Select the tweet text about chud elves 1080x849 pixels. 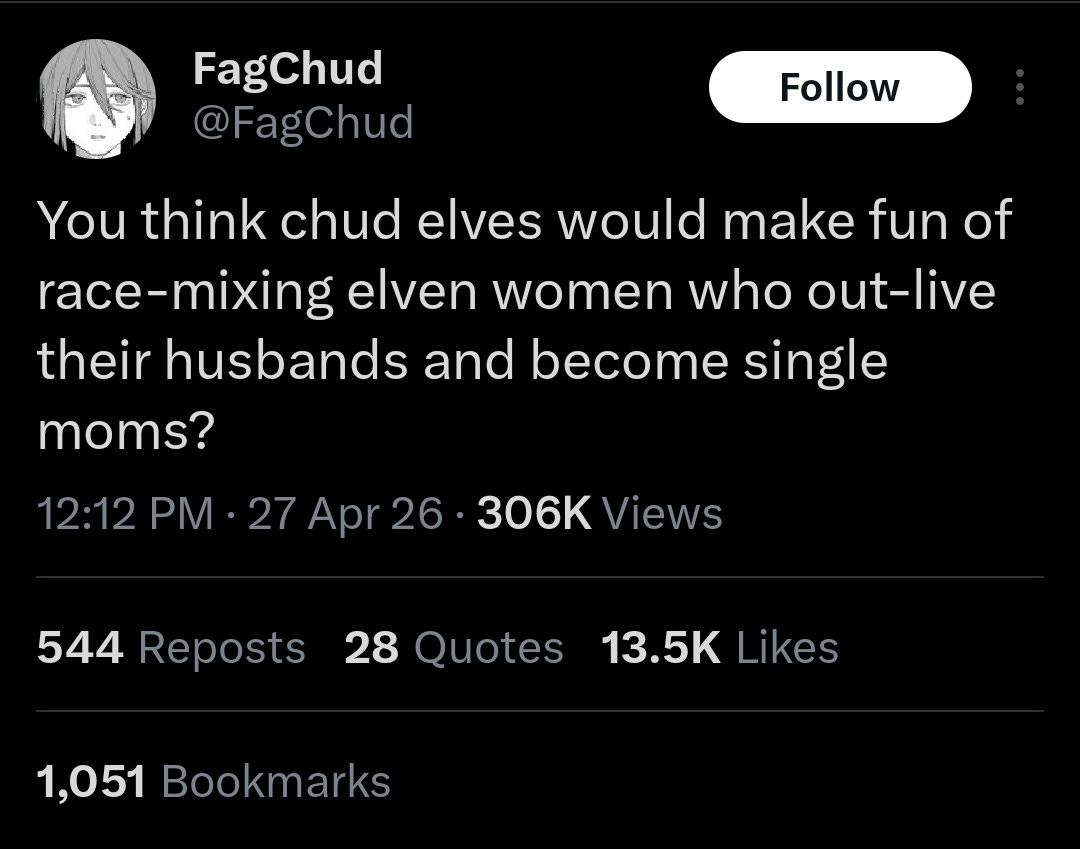525,325
